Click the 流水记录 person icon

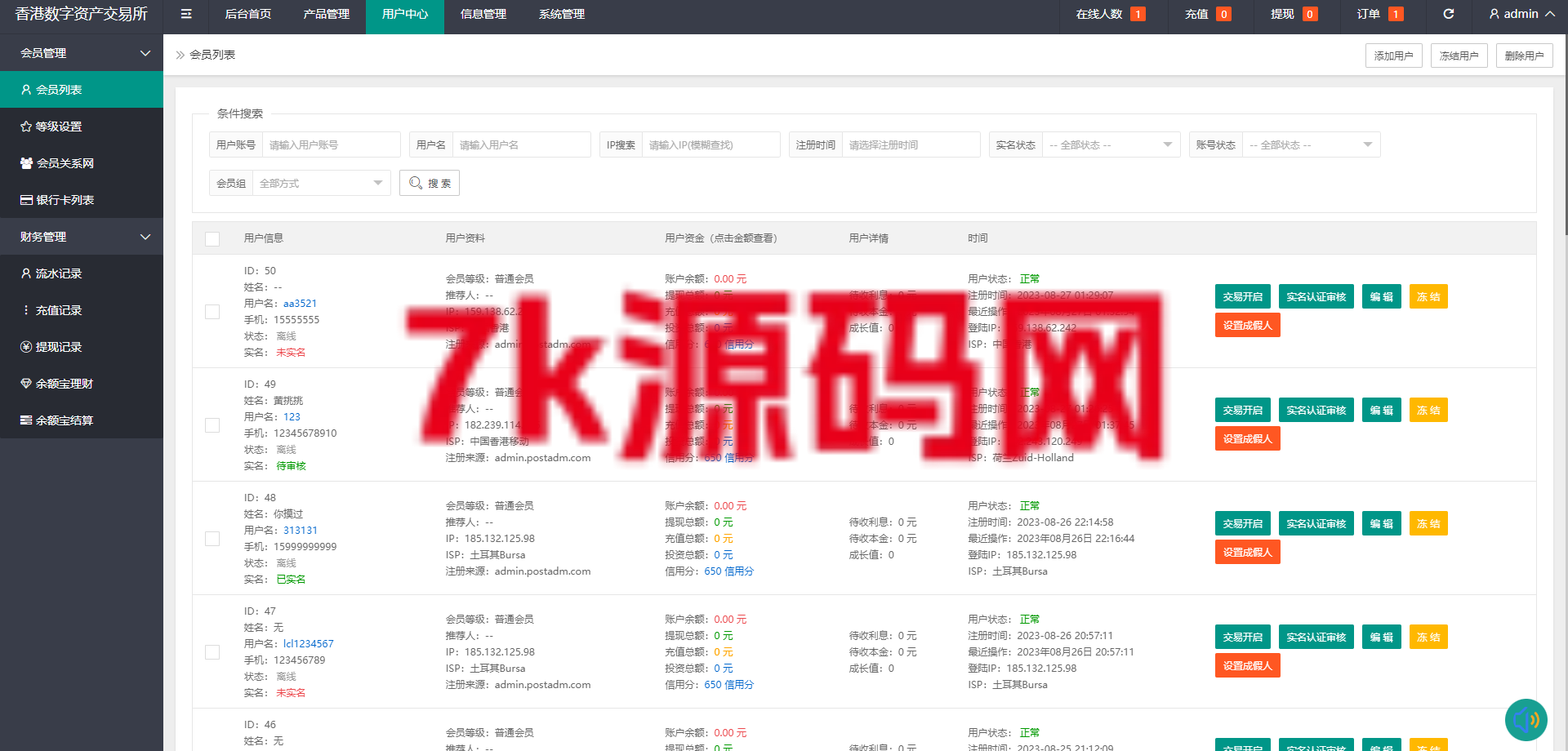pyautogui.click(x=26, y=273)
